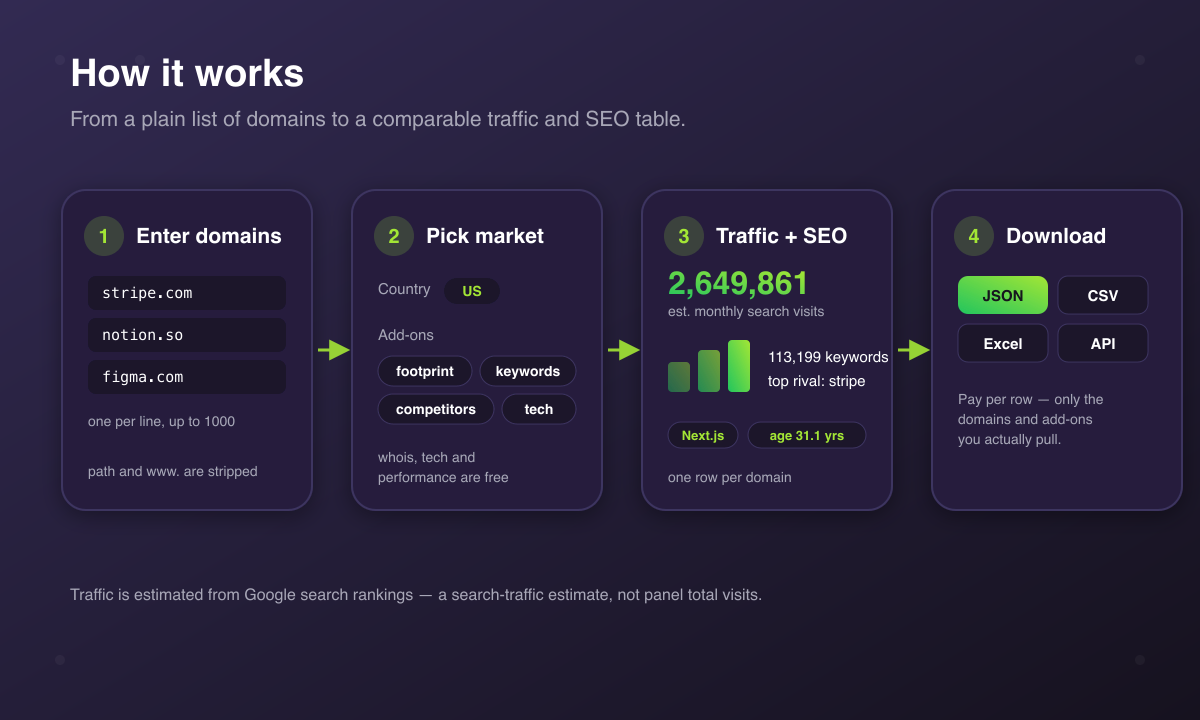Click the arrow between Enter domains and Pick market
Image resolution: width=1200 pixels, height=720 pixels.
click(333, 350)
